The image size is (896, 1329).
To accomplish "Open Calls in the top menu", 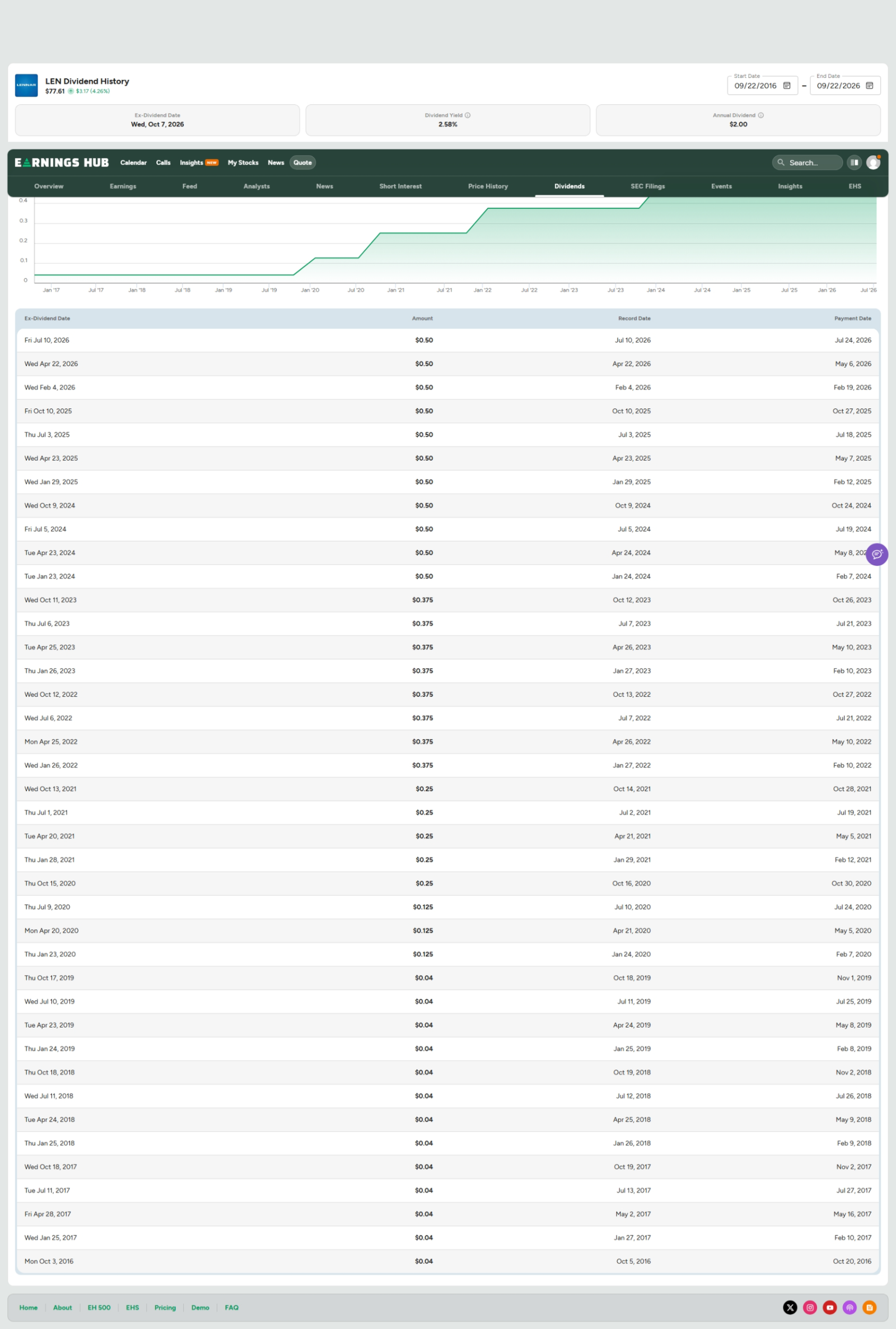I will [x=164, y=163].
